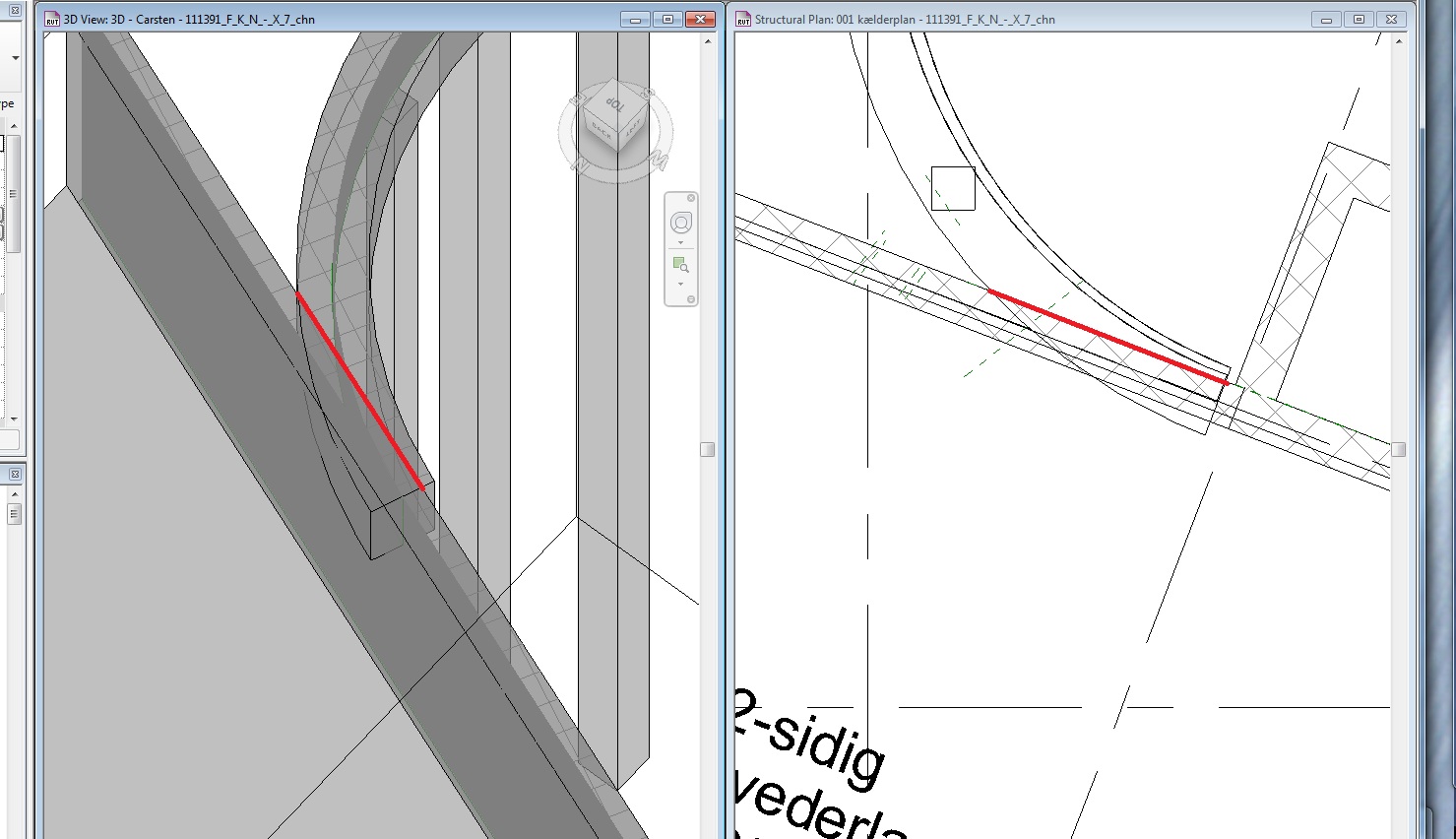
Task: Click the lower left panel scroll up arrow
Action: click(14, 493)
